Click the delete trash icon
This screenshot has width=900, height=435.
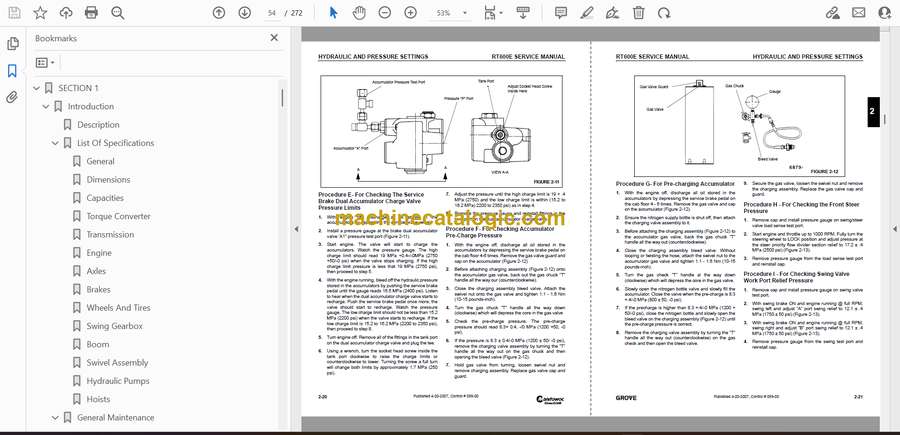(x=638, y=13)
